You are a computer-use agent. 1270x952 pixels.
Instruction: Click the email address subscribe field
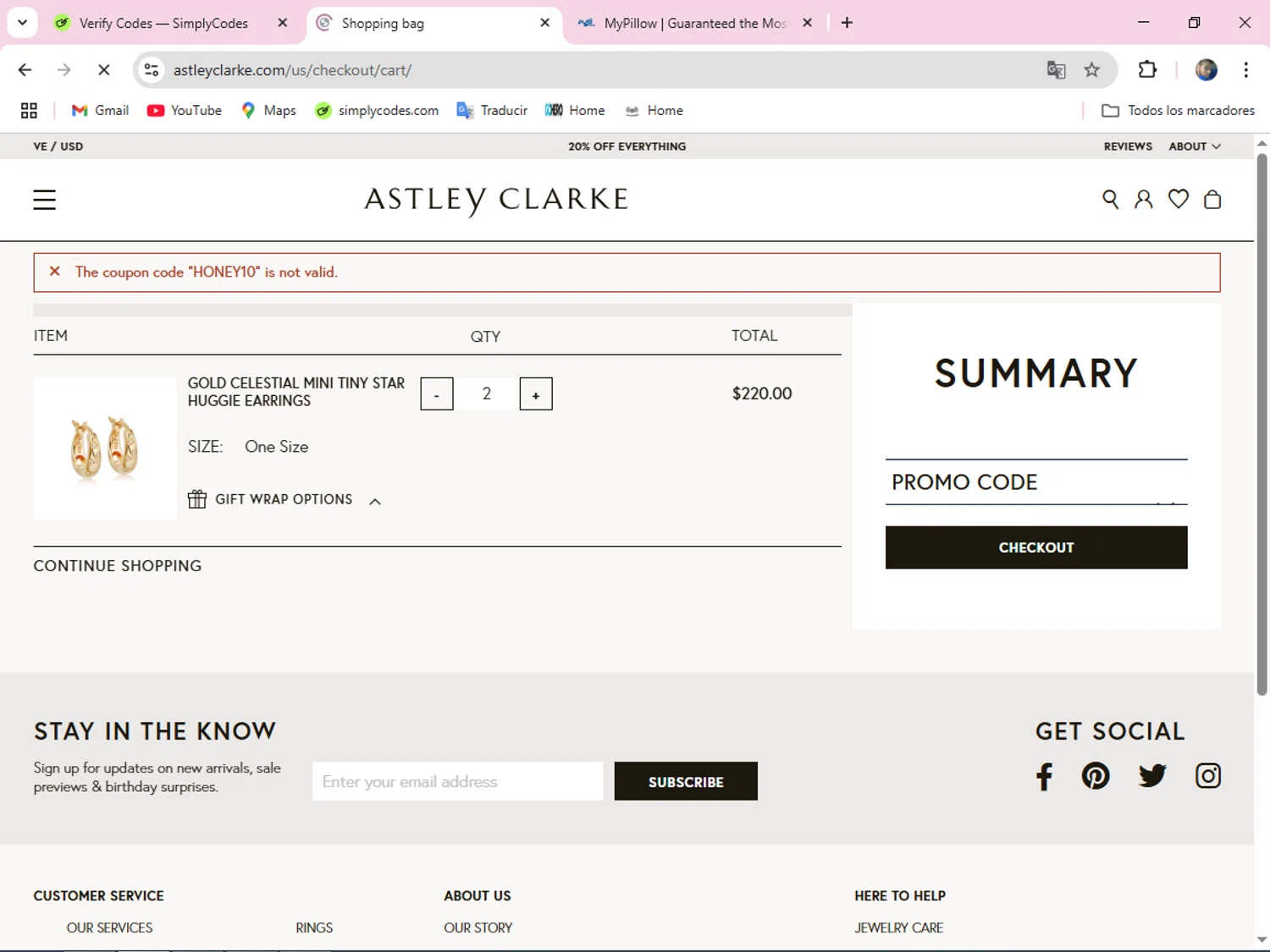click(458, 781)
